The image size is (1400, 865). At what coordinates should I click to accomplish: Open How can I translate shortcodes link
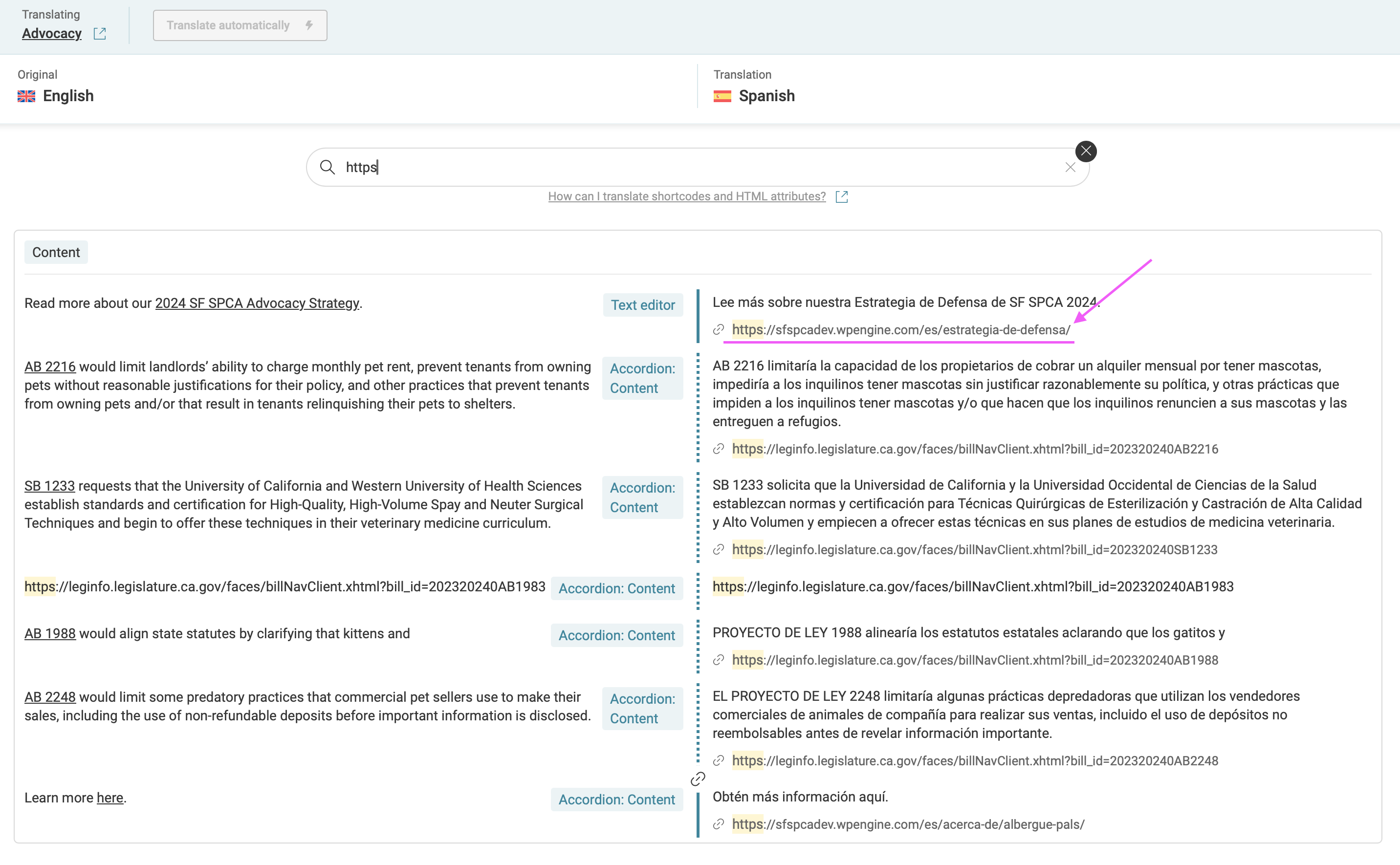[x=686, y=196]
